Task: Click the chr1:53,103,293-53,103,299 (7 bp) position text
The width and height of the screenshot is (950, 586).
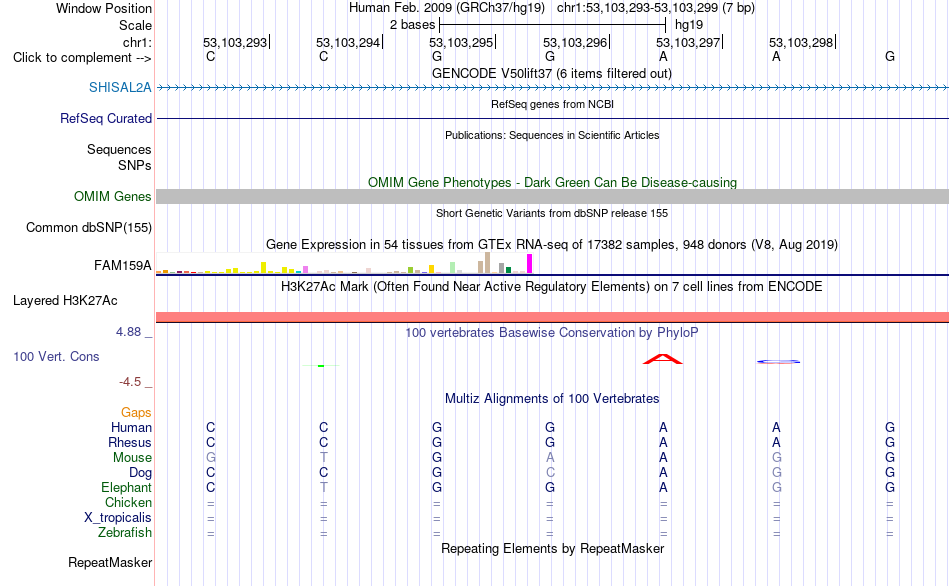Action: click(656, 8)
